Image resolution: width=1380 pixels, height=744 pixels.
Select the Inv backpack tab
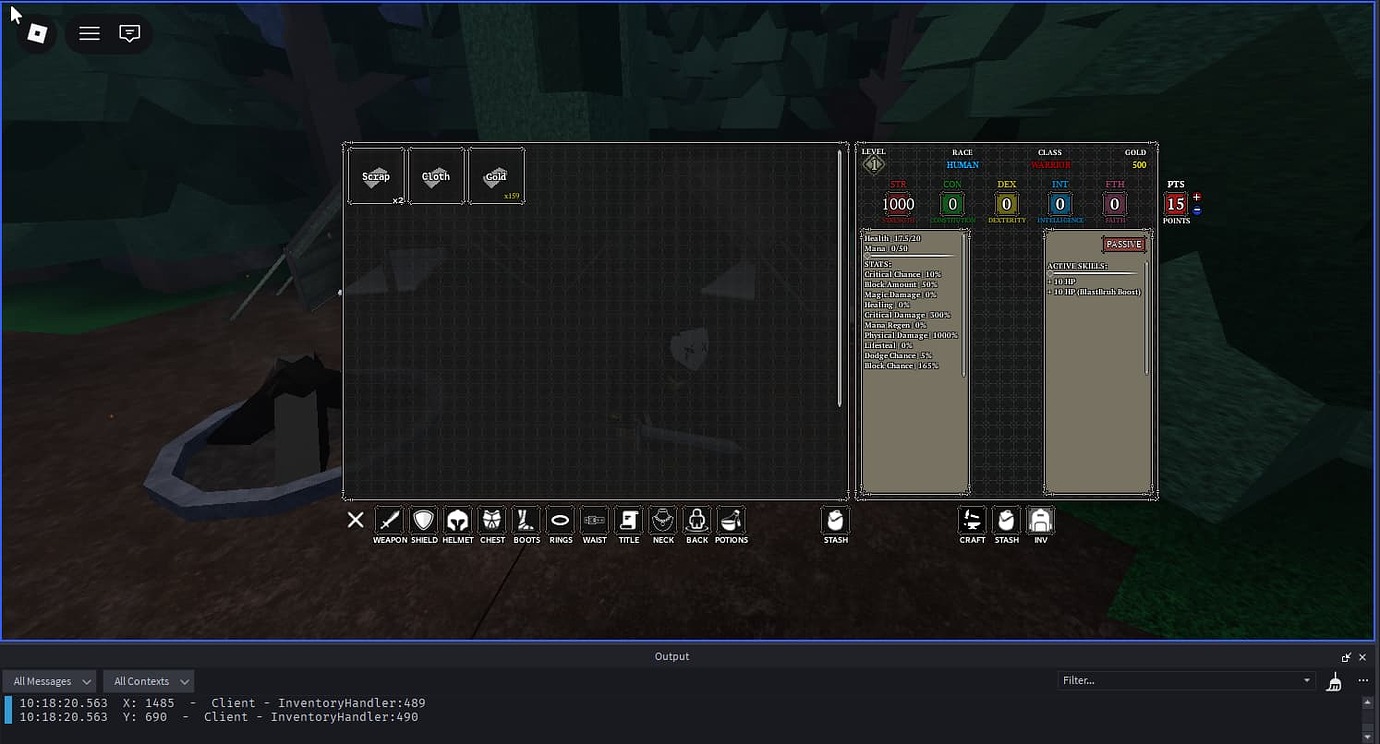click(1041, 521)
